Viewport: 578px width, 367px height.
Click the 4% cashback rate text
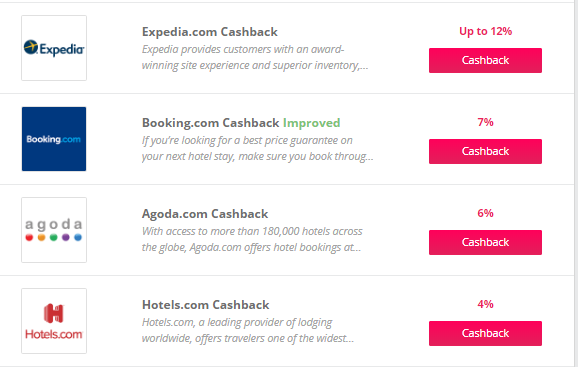[x=485, y=304]
